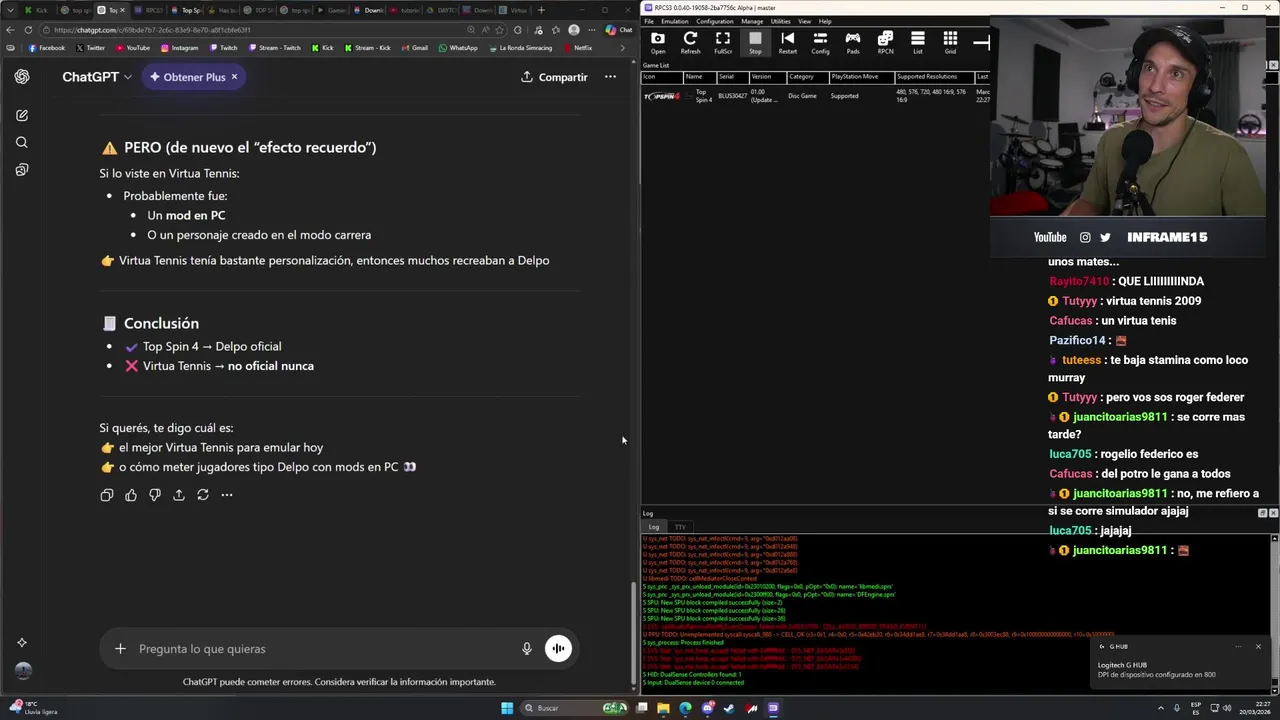Open the Twitch bookmark
The width and height of the screenshot is (1280, 720).
[x=224, y=48]
